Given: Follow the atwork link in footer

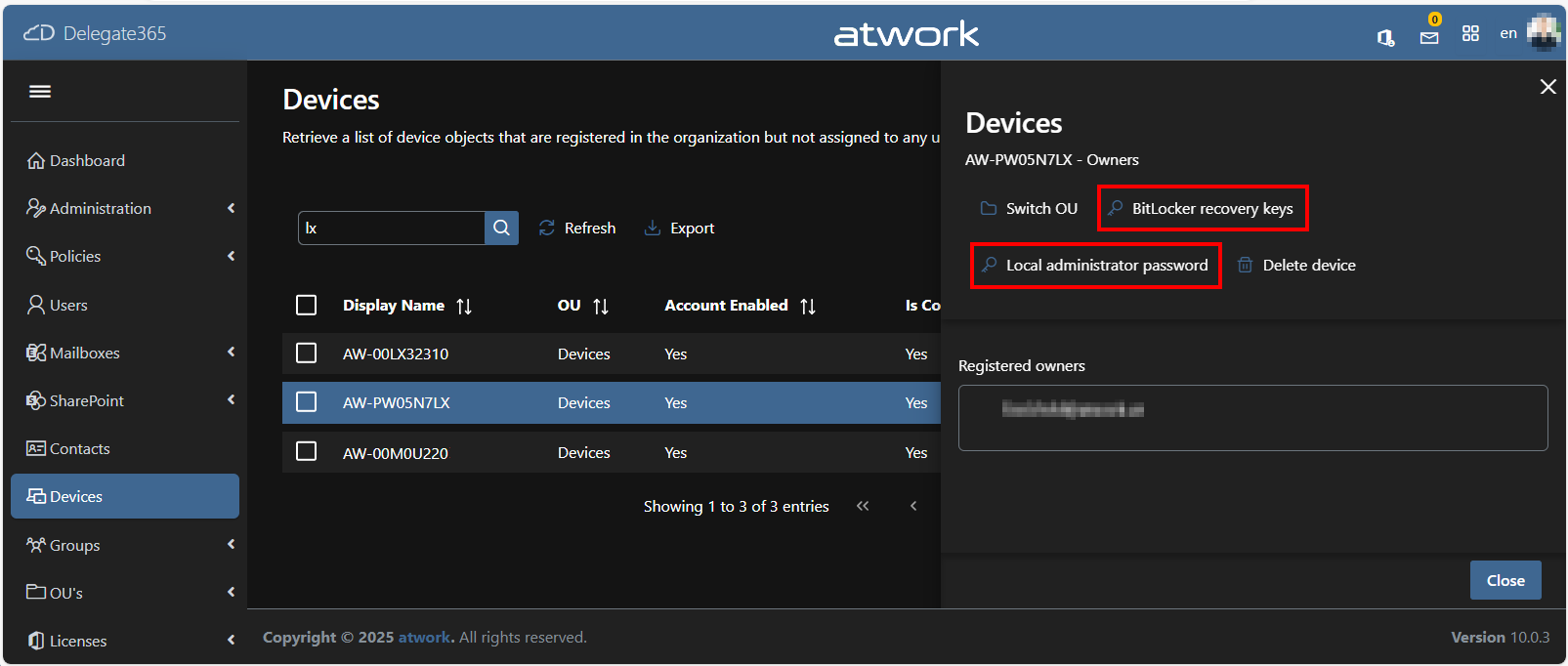Looking at the screenshot, I should click(426, 637).
